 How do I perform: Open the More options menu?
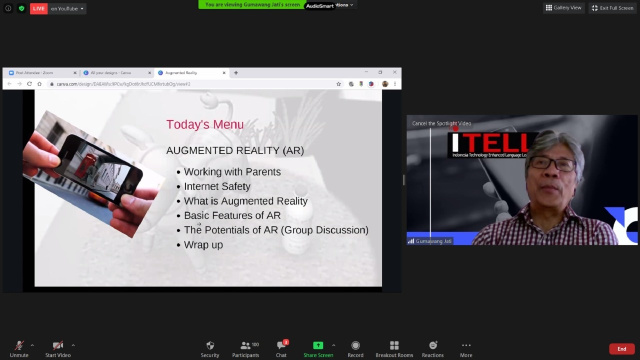point(466,349)
